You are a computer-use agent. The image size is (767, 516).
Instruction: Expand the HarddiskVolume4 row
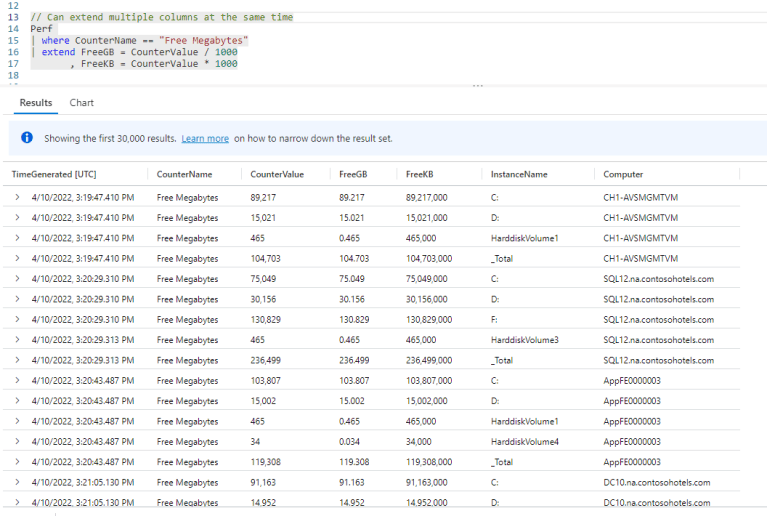click(x=17, y=442)
